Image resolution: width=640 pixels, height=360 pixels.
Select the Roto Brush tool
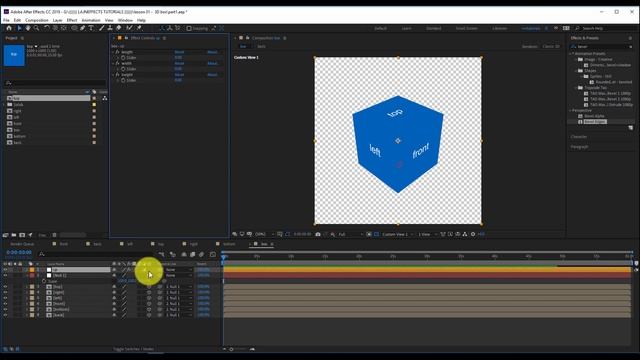[x=129, y=28]
